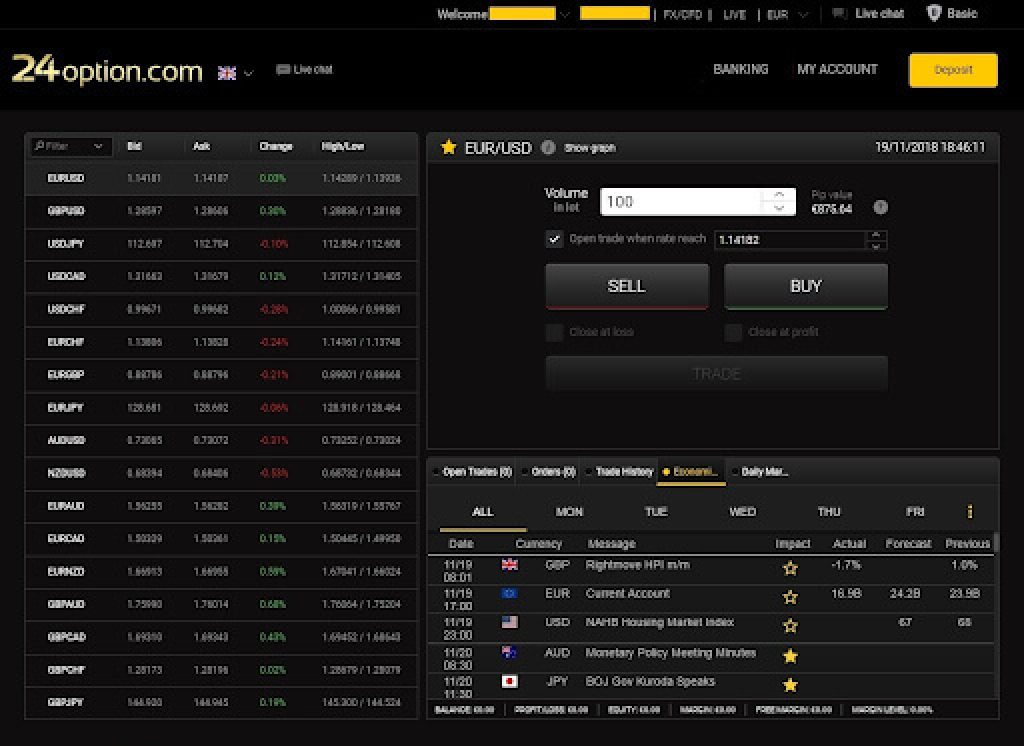The height and width of the screenshot is (746, 1024).
Task: Click the Live chat icon beside the logo
Action: 283,69
